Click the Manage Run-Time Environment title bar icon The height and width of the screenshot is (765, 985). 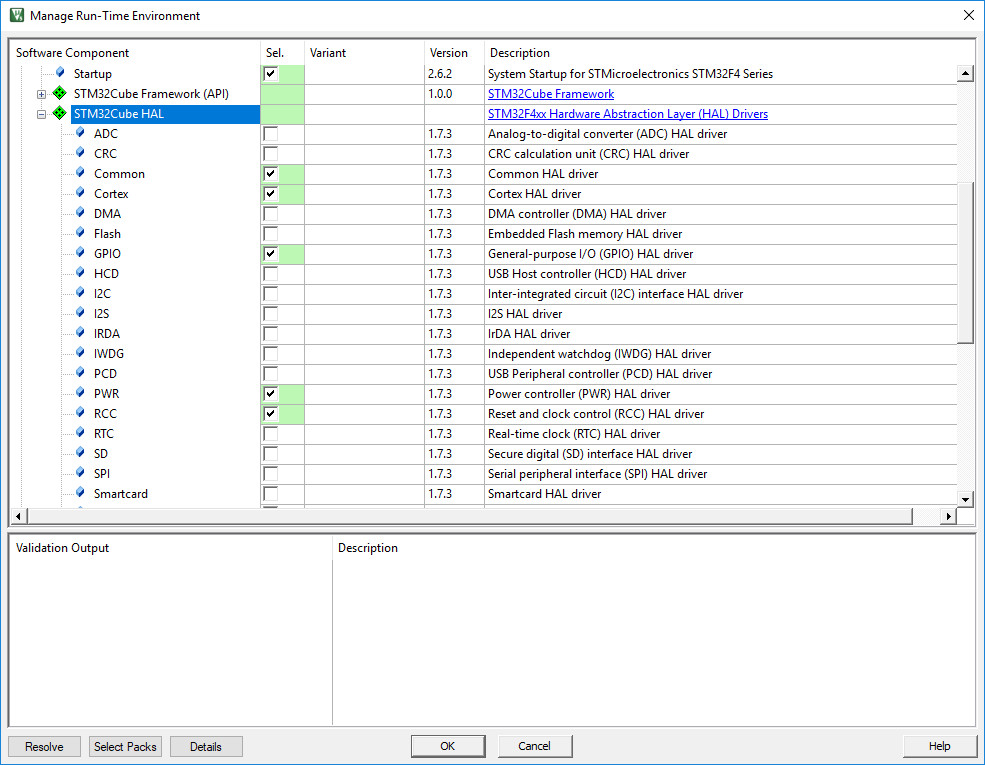coord(17,16)
